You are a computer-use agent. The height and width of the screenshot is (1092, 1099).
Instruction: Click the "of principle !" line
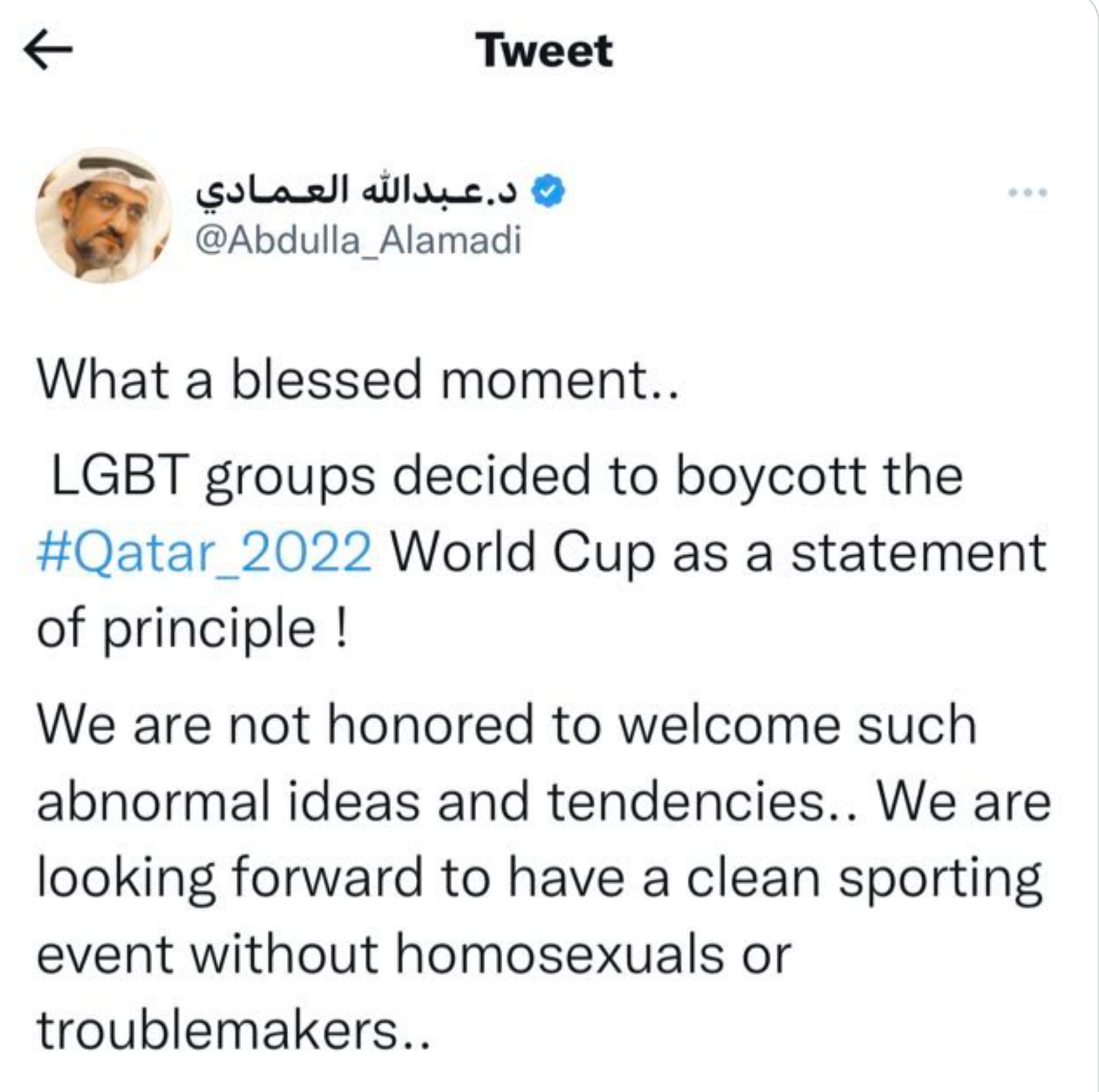[192, 628]
